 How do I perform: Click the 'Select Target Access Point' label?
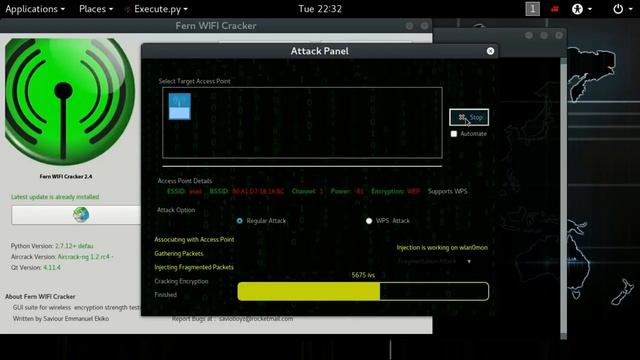point(194,81)
